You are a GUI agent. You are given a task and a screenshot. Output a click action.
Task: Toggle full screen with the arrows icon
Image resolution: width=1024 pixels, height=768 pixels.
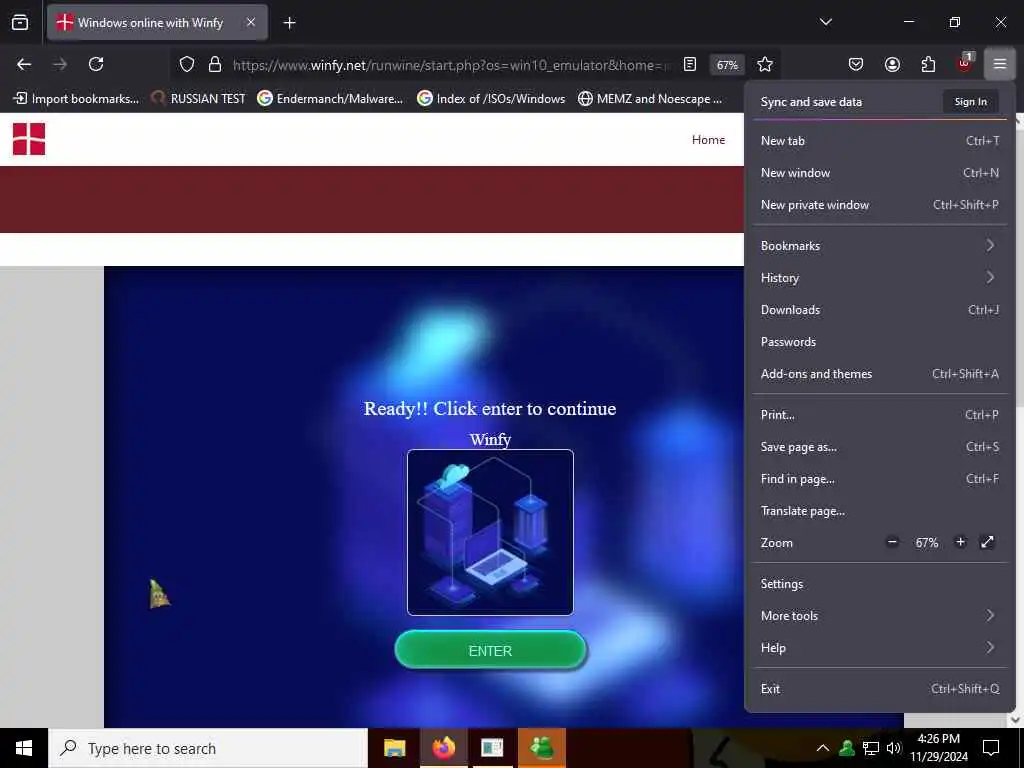click(x=987, y=542)
